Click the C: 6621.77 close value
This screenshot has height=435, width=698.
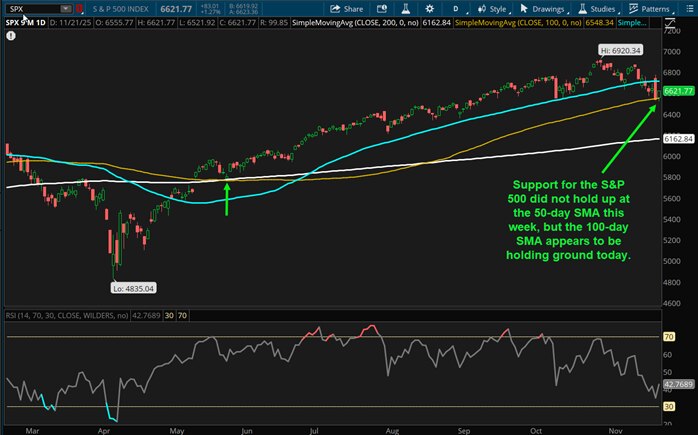[x=239, y=22]
